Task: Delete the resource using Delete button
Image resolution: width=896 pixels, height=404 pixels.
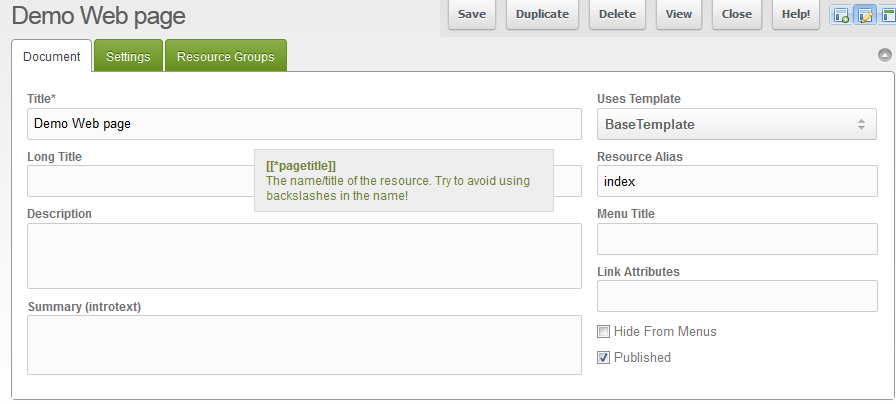Action: 617,15
